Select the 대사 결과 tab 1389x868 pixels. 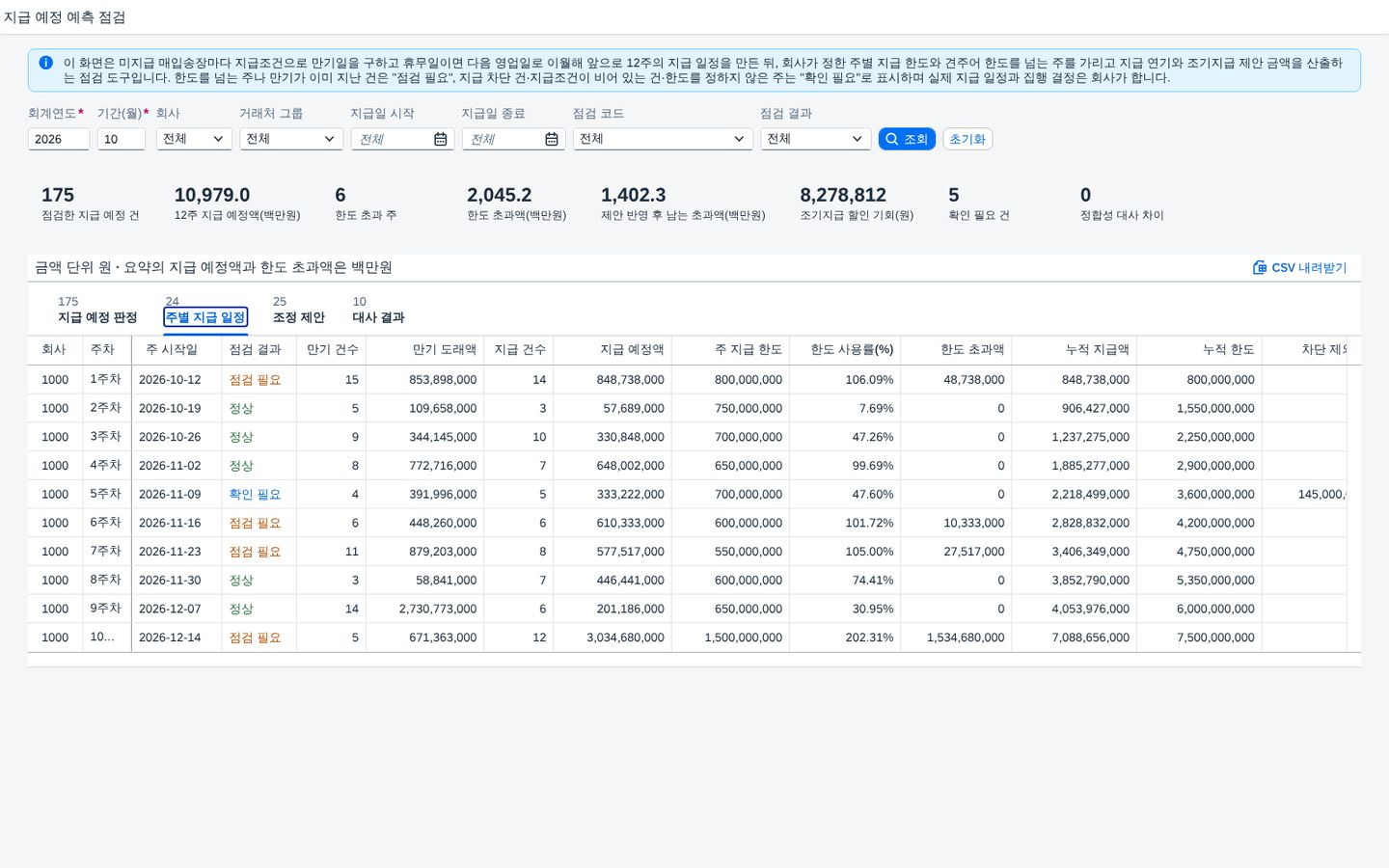[378, 317]
